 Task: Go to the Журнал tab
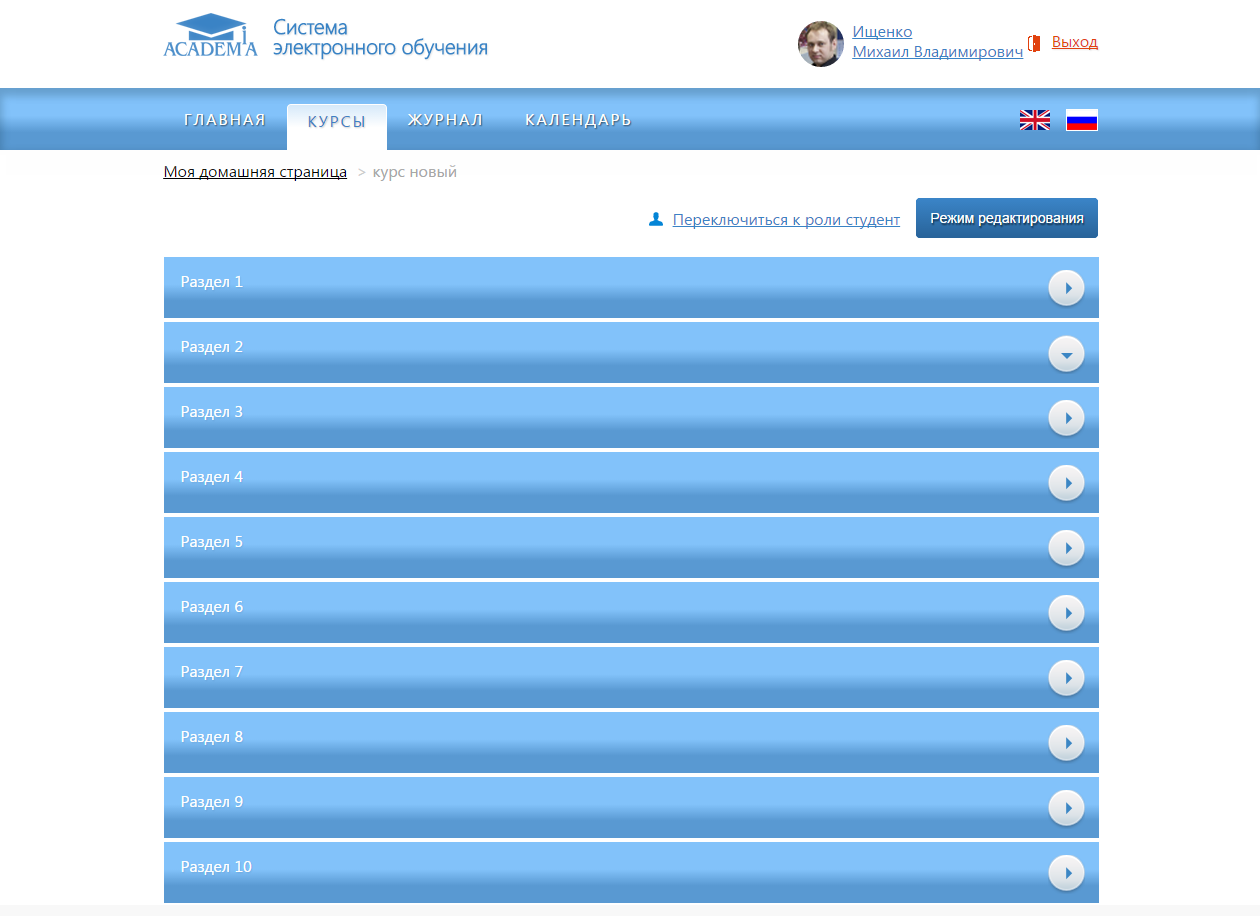[445, 120]
